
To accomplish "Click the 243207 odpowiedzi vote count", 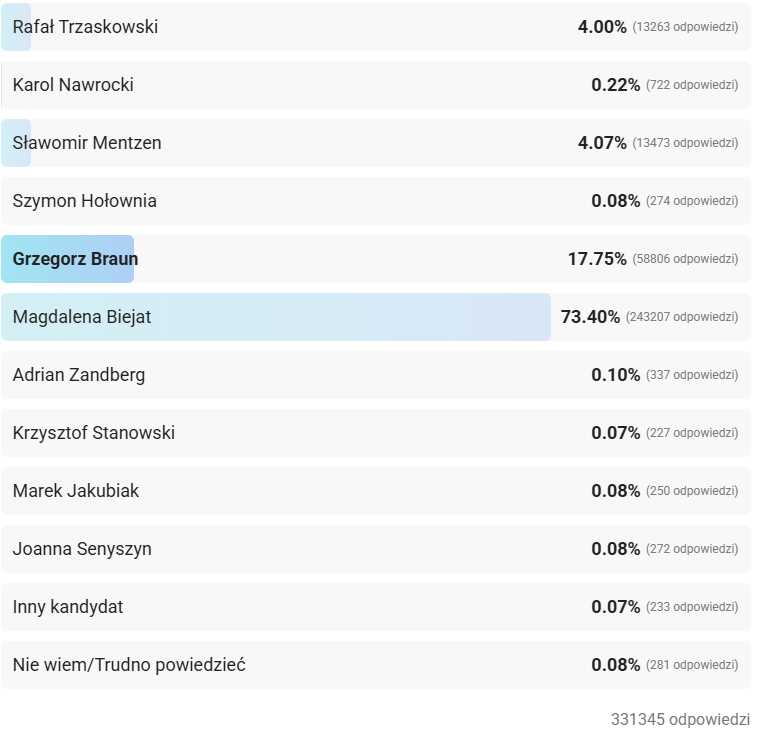I will [x=682, y=317].
